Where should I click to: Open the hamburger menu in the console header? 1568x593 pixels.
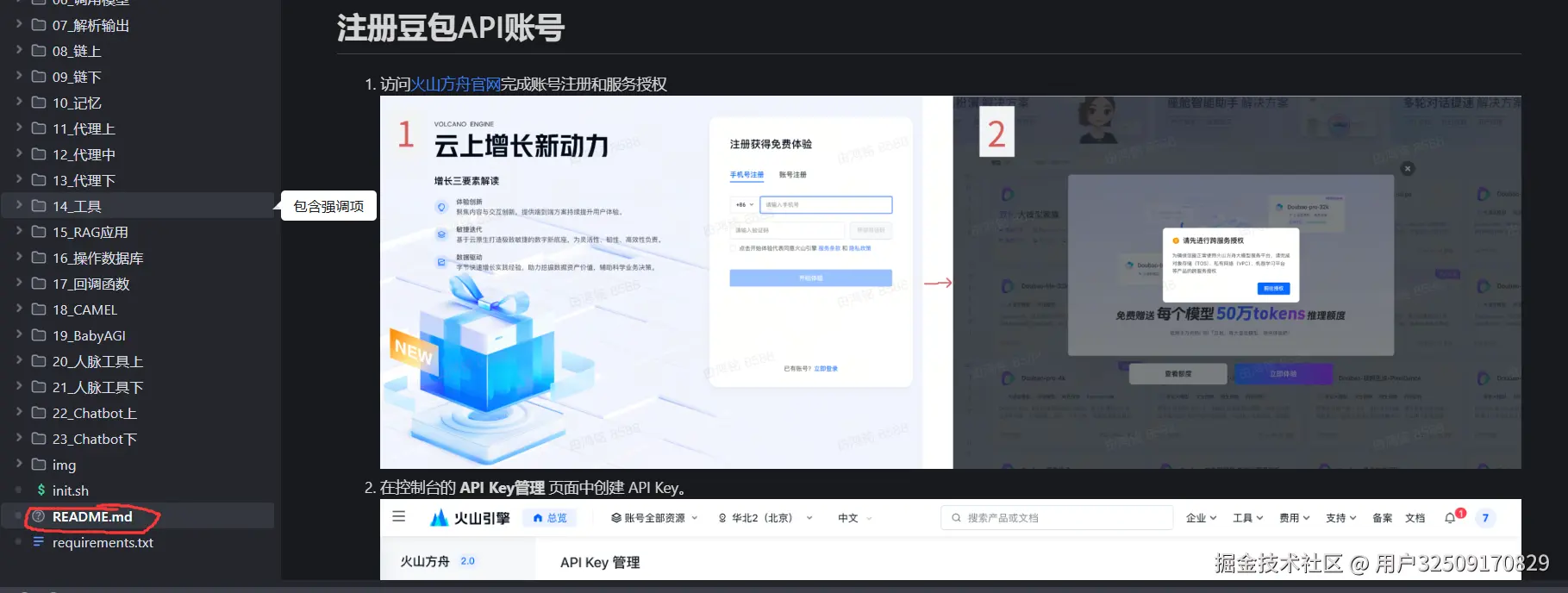click(x=399, y=517)
